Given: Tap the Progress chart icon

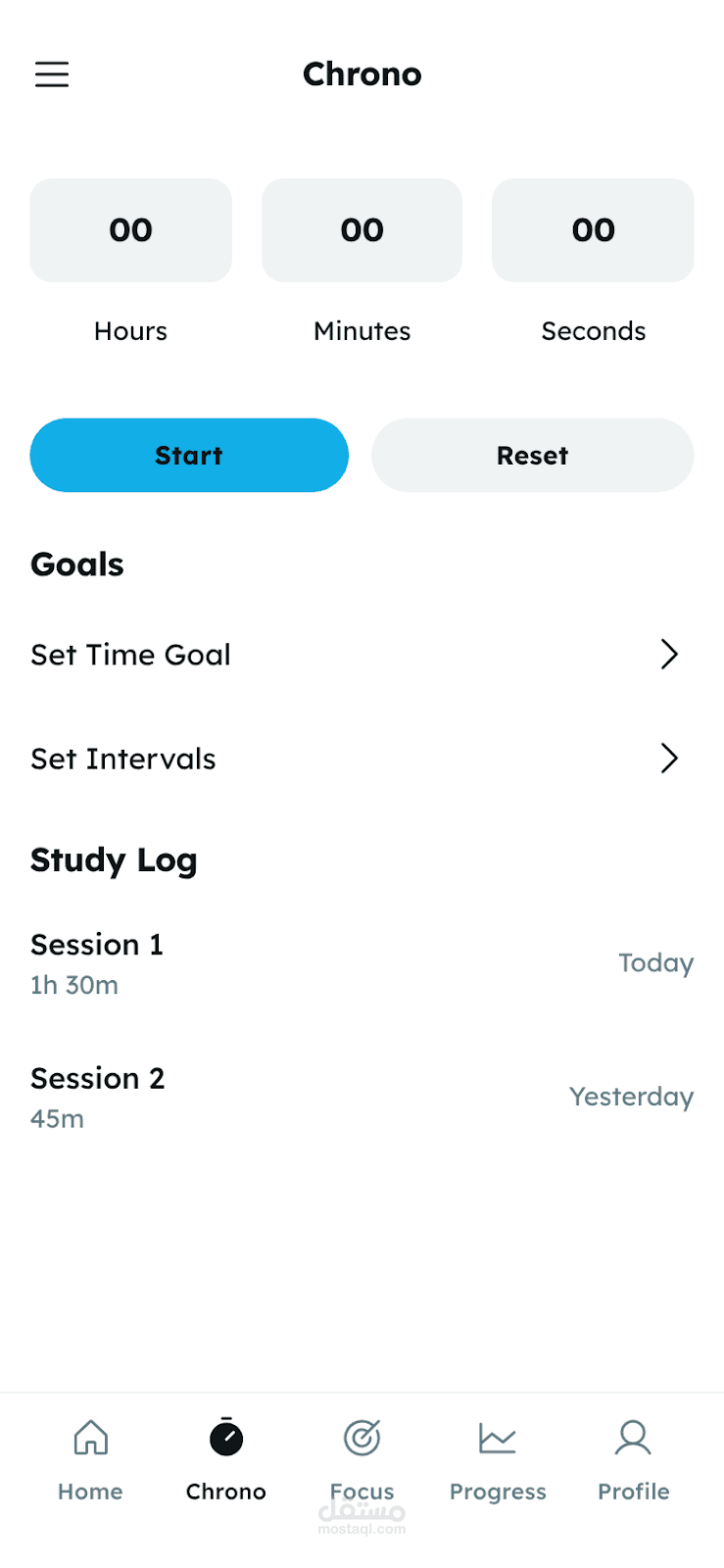Looking at the screenshot, I should click(498, 1438).
